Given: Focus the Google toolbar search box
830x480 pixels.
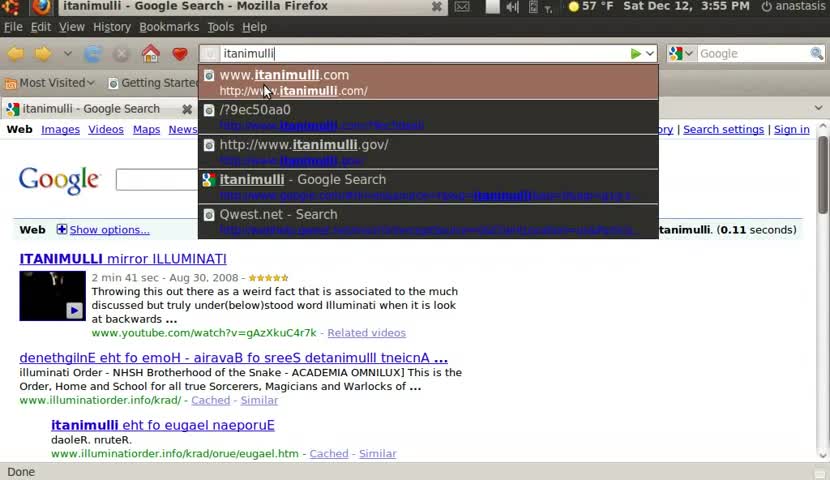Looking at the screenshot, I should pyautogui.click(x=753, y=53).
